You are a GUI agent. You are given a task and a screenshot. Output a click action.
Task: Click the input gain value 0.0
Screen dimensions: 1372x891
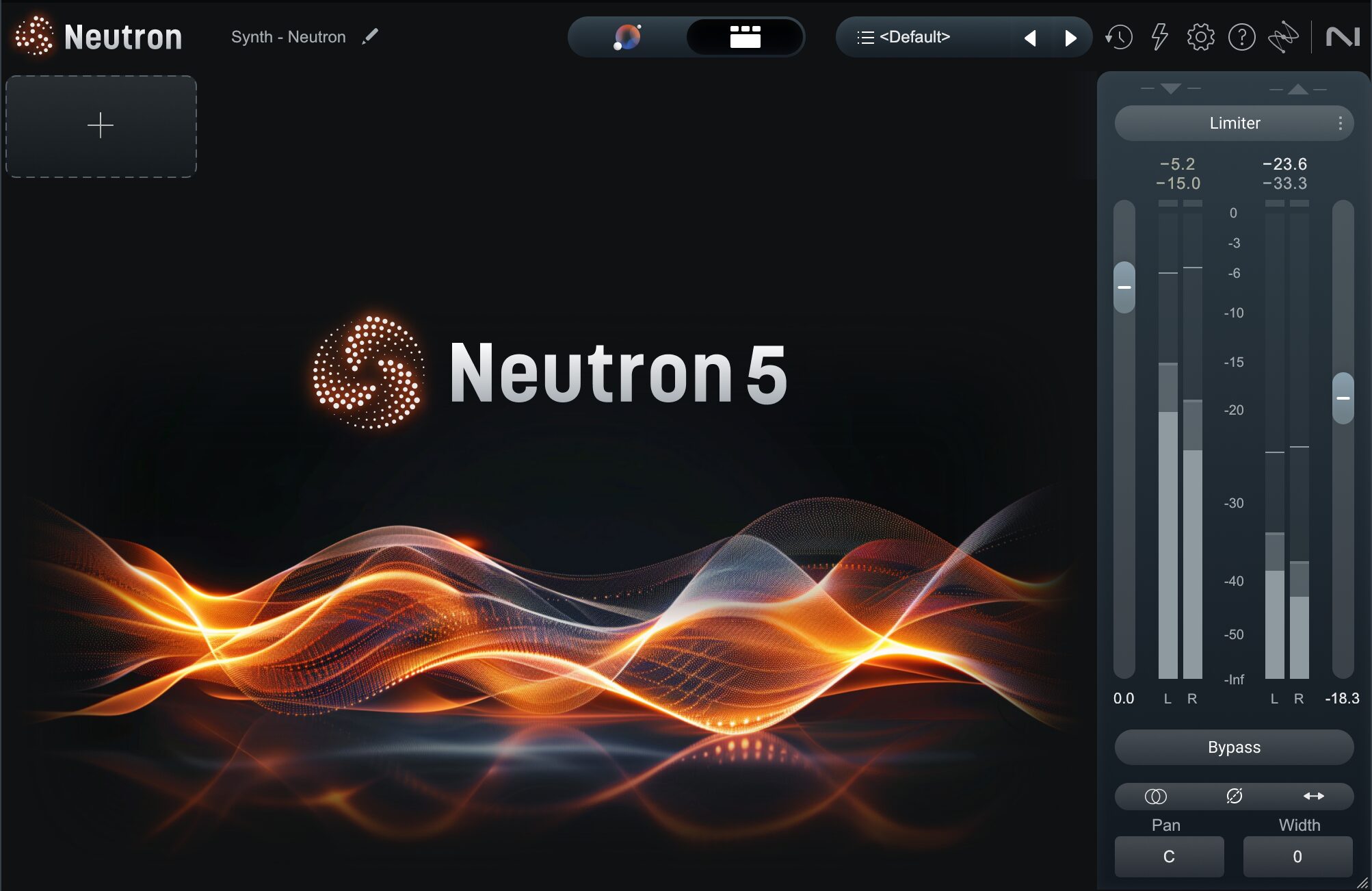point(1123,699)
